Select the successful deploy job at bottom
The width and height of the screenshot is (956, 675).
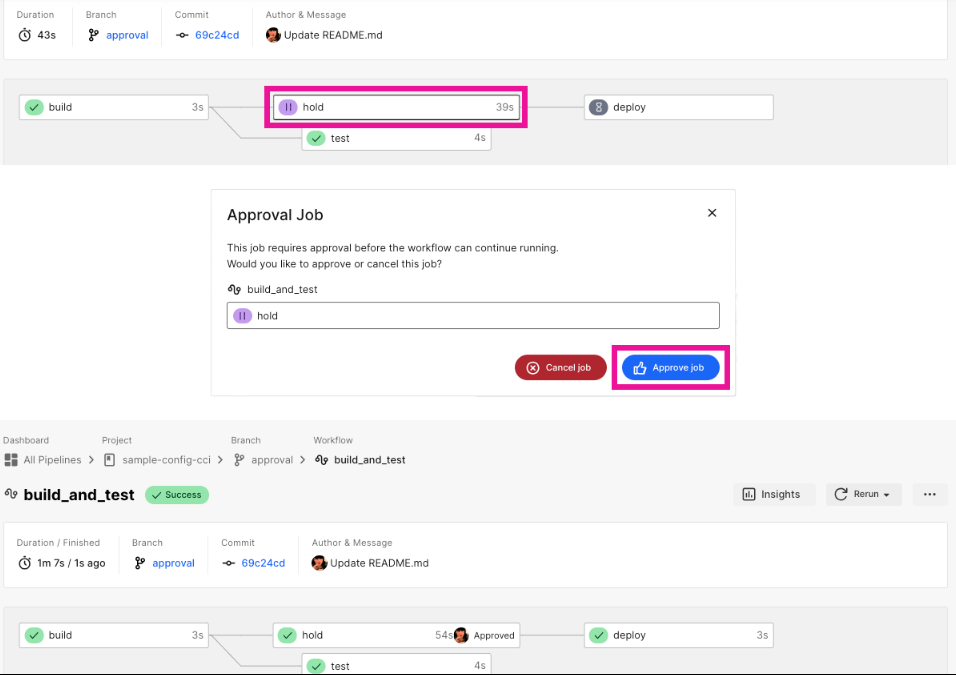point(677,635)
